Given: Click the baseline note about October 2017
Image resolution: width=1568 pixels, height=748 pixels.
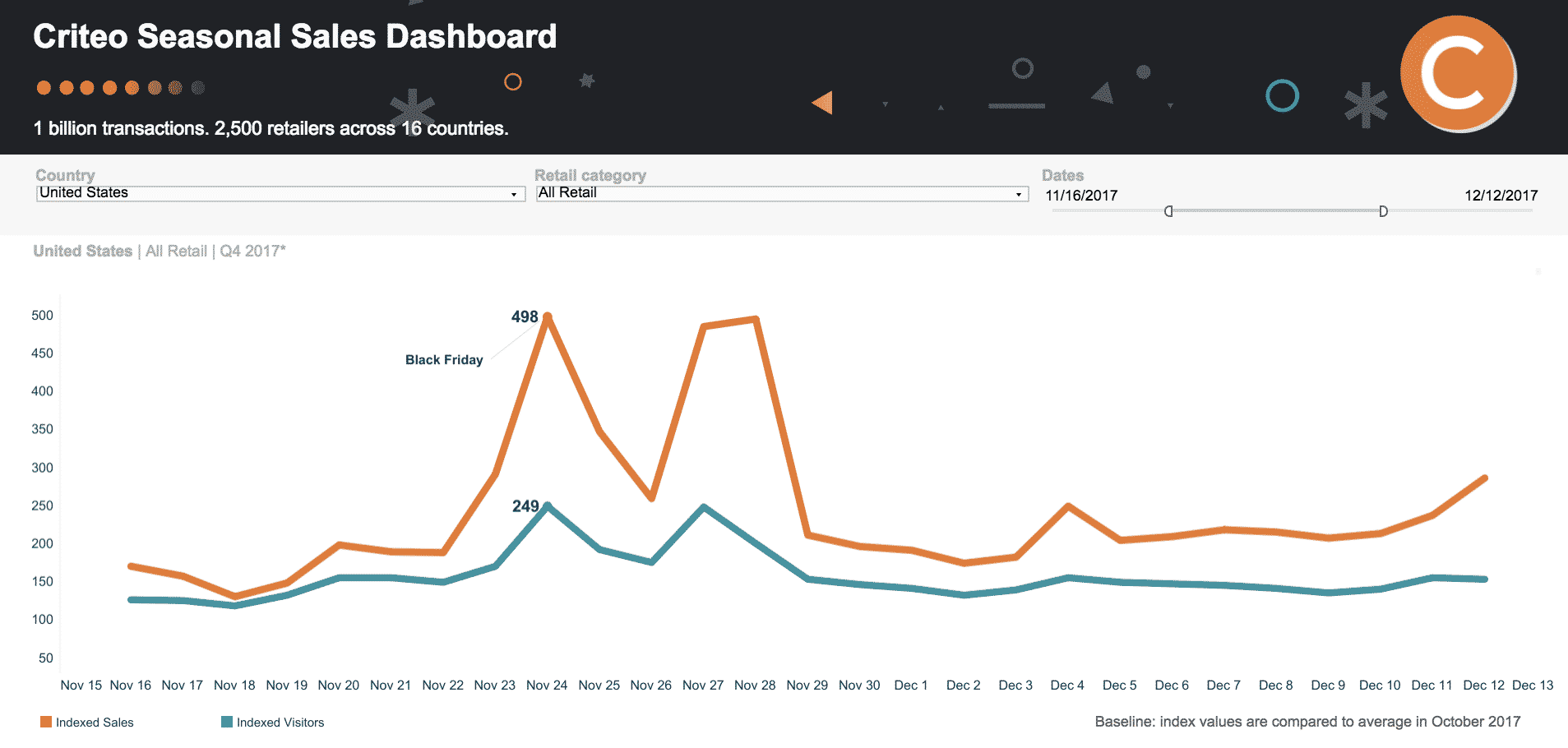Looking at the screenshot, I should click(1307, 722).
